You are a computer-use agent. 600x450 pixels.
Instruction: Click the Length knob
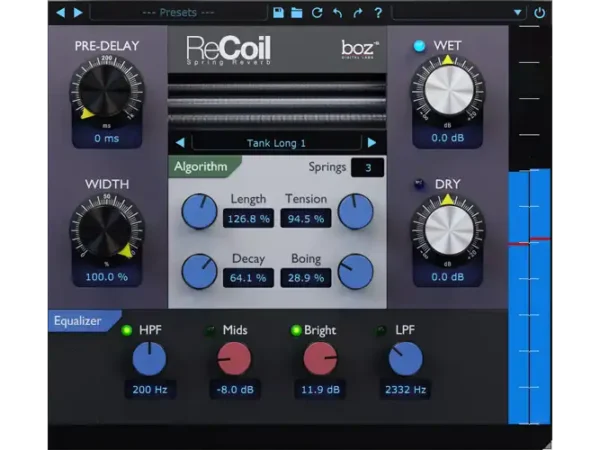pyautogui.click(x=199, y=212)
